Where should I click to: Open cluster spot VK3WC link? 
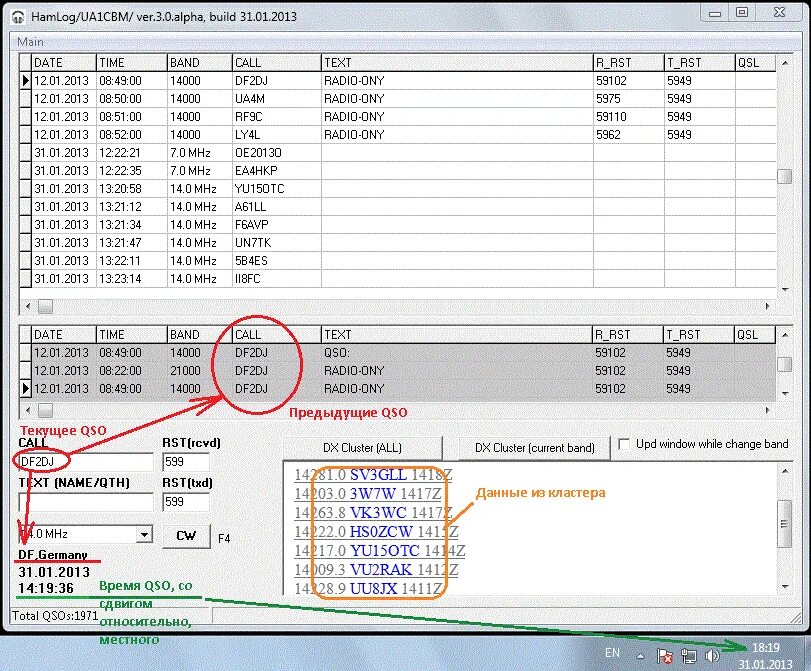[x=378, y=513]
